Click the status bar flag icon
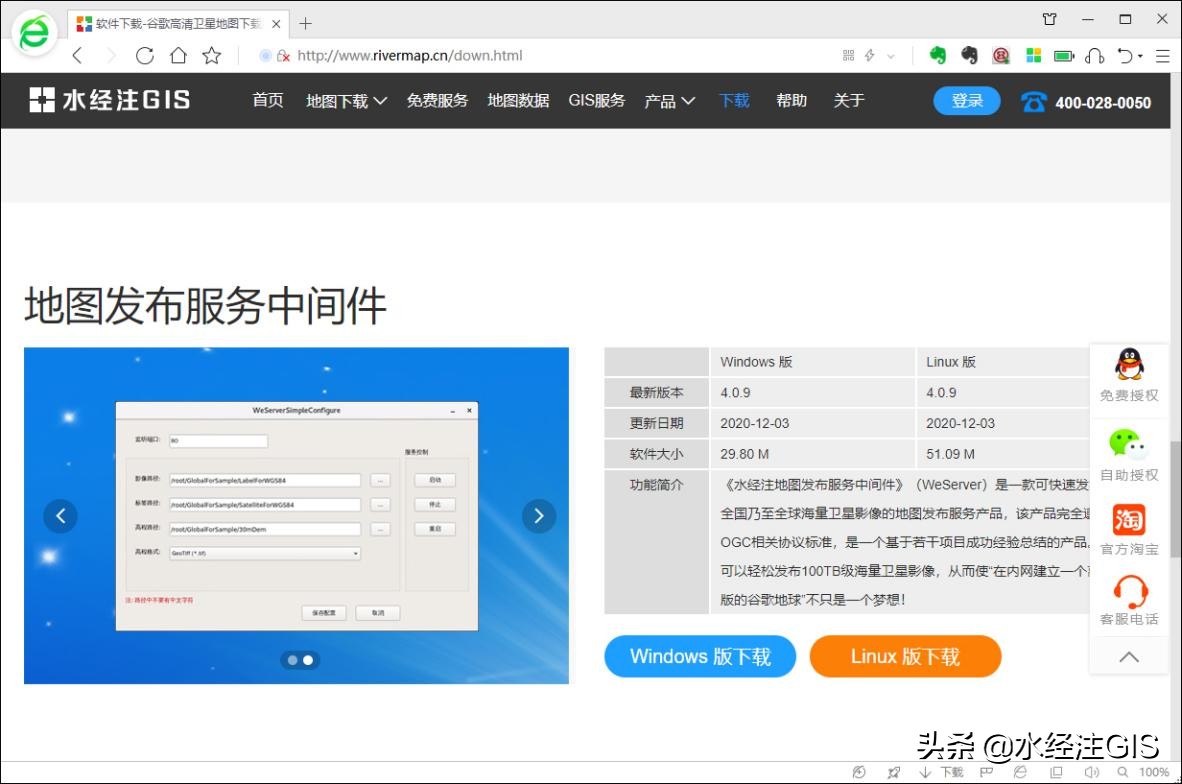Image resolution: width=1182 pixels, height=784 pixels. click(986, 772)
